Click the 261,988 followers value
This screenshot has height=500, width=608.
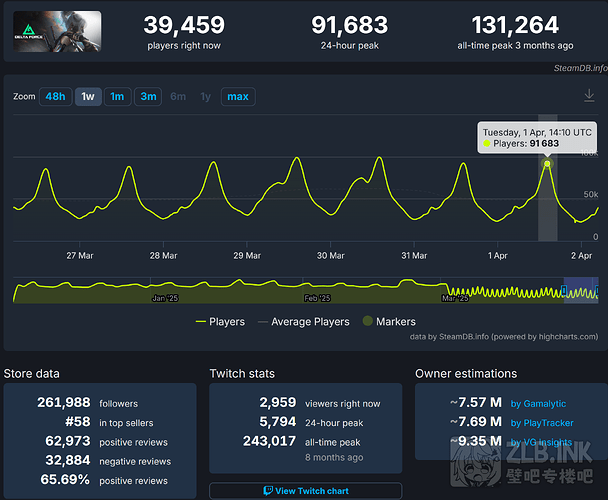point(64,403)
